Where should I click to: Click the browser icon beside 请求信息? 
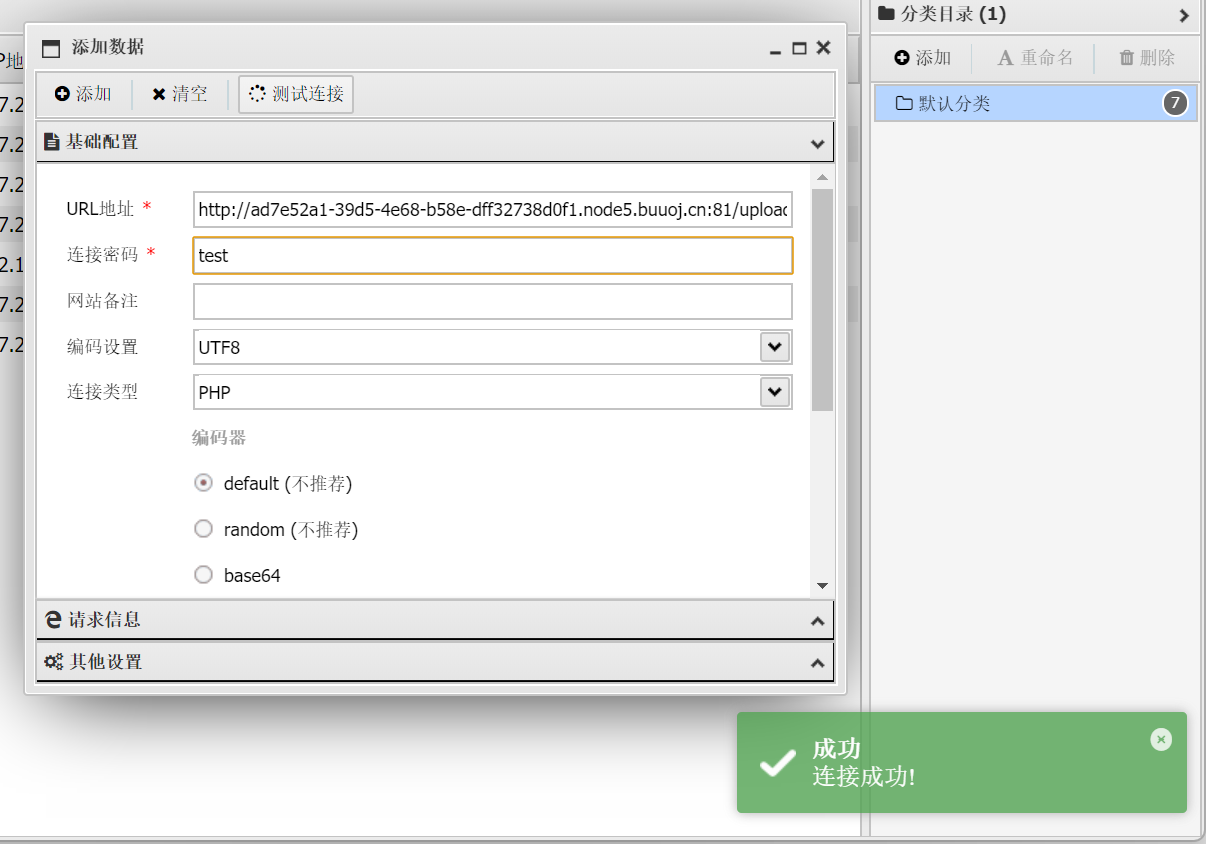click(x=54, y=620)
